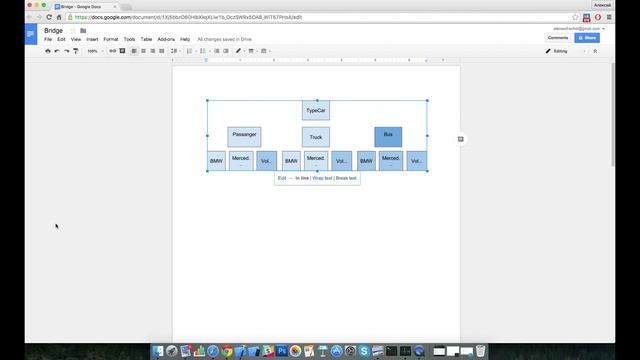
Task: Open Google Chrome from the dock
Action: tap(227, 351)
